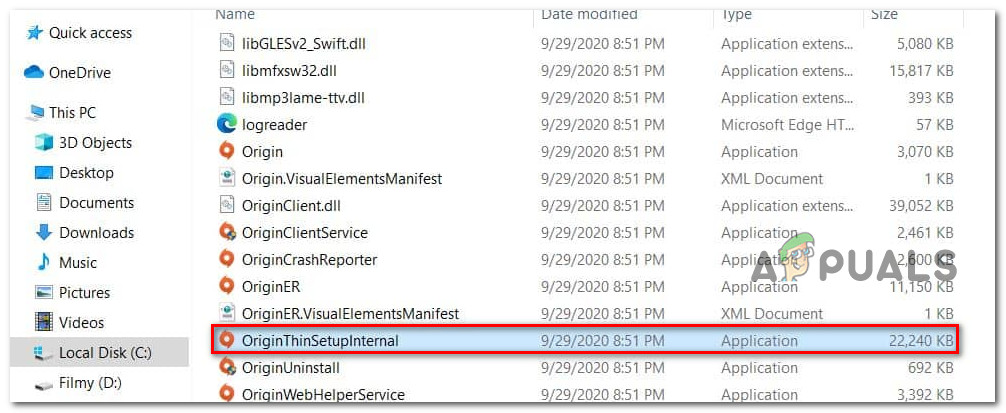Viewport: 1006px width, 413px height.
Task: Select the OriginER application icon
Action: tap(226, 287)
